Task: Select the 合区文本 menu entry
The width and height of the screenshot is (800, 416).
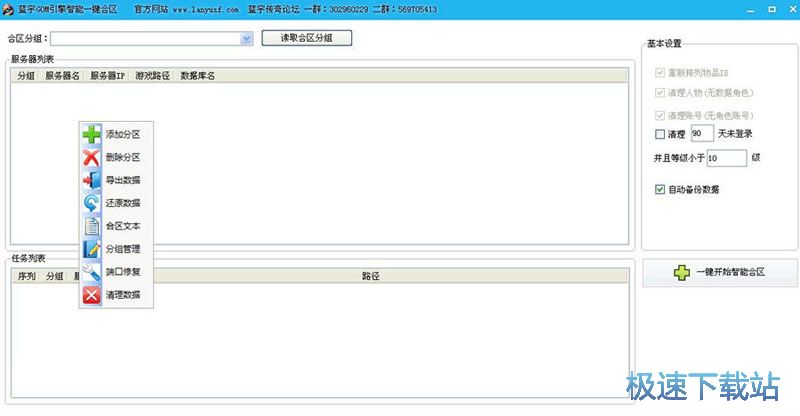Action: 122,226
